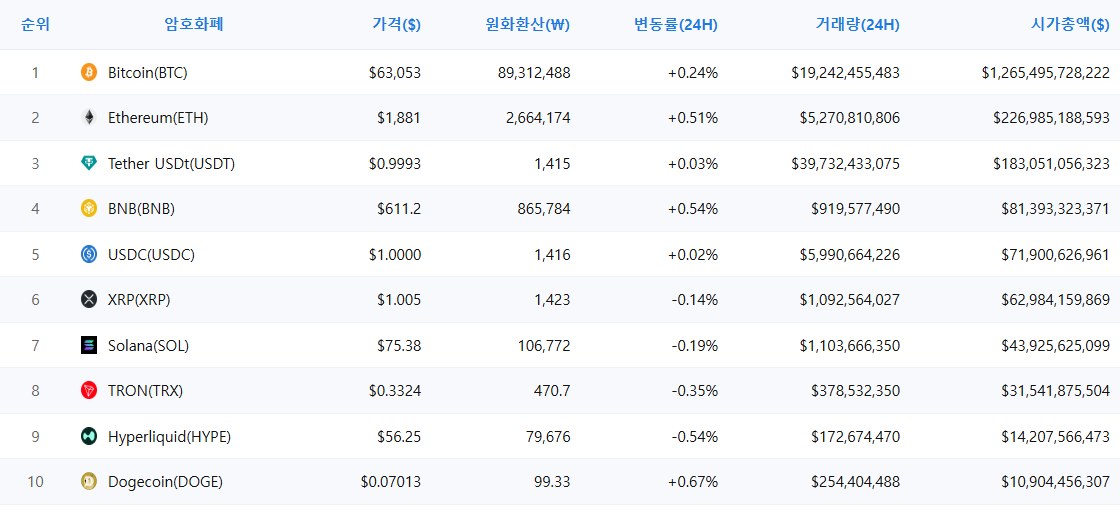Select BNB's +0.54% change
This screenshot has height=514, width=1120.
click(x=693, y=208)
